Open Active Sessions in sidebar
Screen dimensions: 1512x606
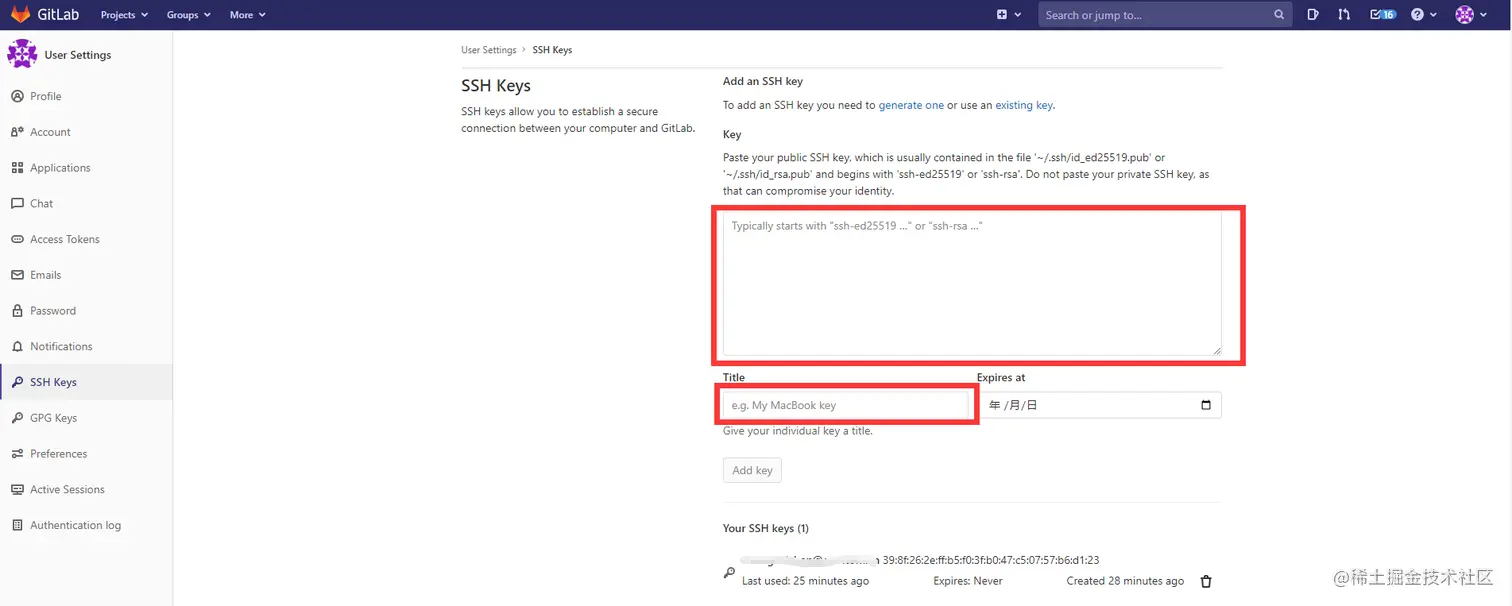point(86,489)
